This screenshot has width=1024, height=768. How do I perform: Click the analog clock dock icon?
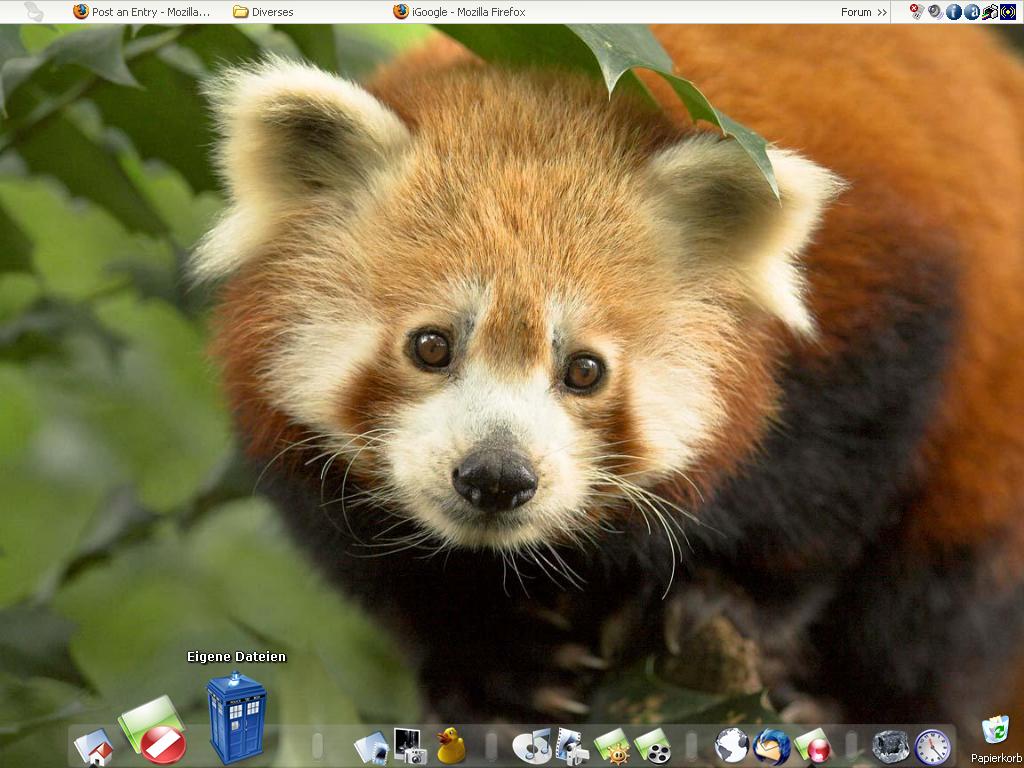coord(932,746)
